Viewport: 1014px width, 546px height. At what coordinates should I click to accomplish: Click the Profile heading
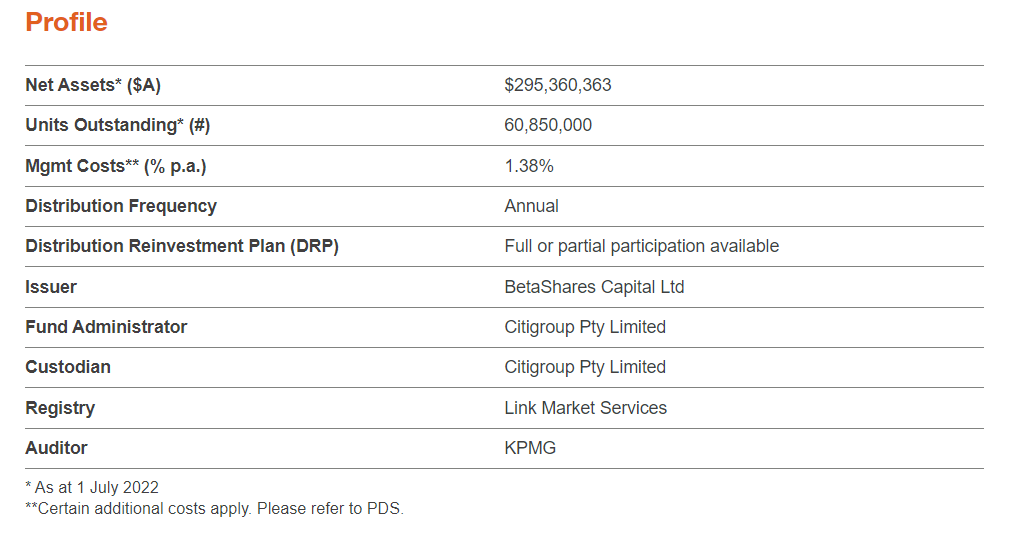[x=66, y=22]
